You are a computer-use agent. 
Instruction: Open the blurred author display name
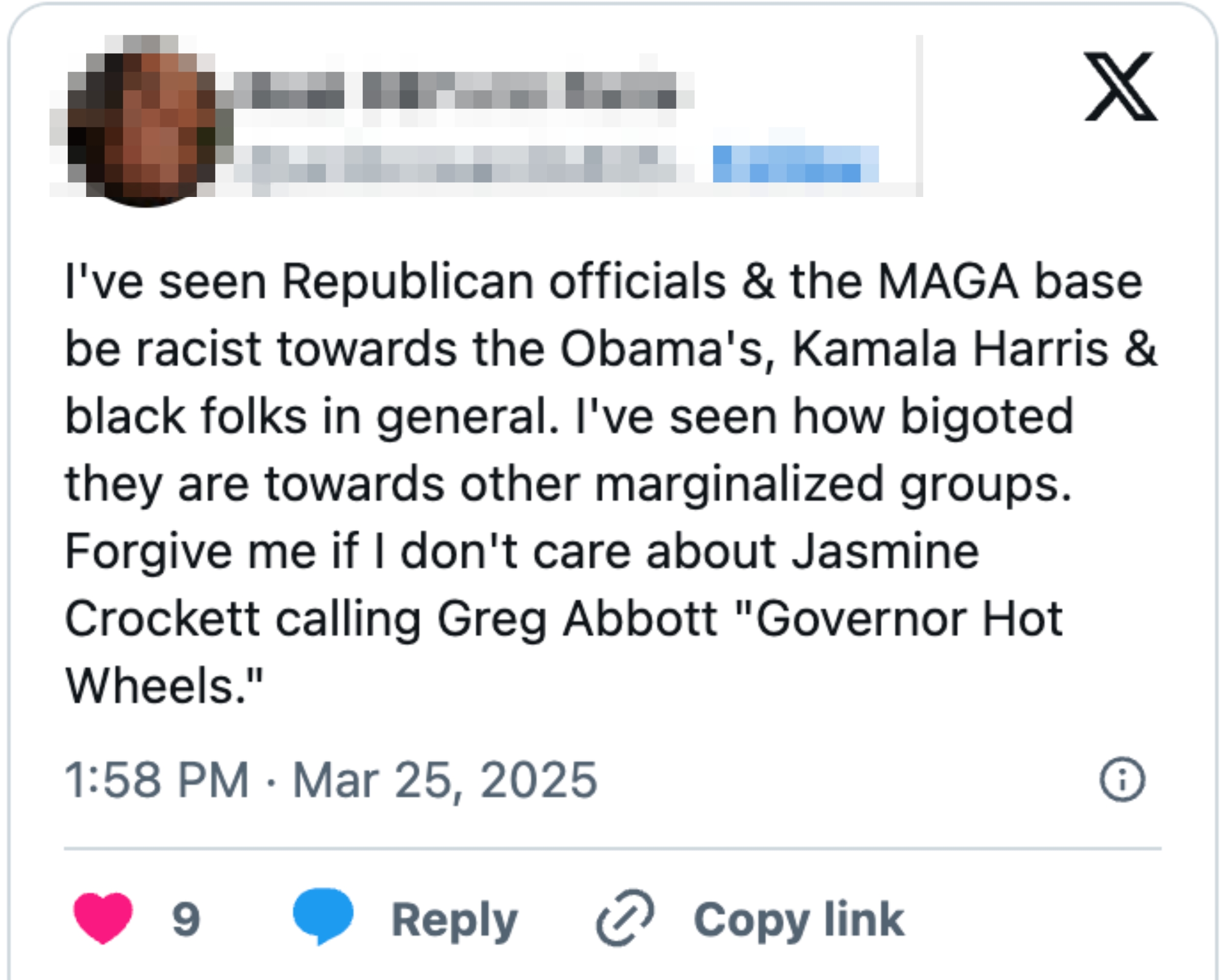(456, 91)
